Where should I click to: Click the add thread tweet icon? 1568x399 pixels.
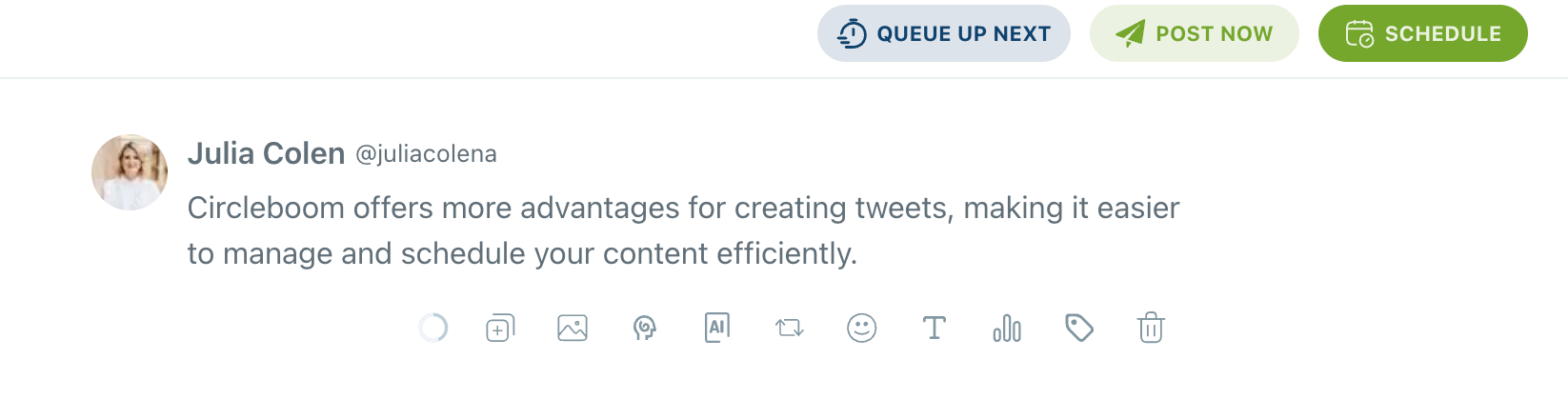pyautogui.click(x=500, y=329)
